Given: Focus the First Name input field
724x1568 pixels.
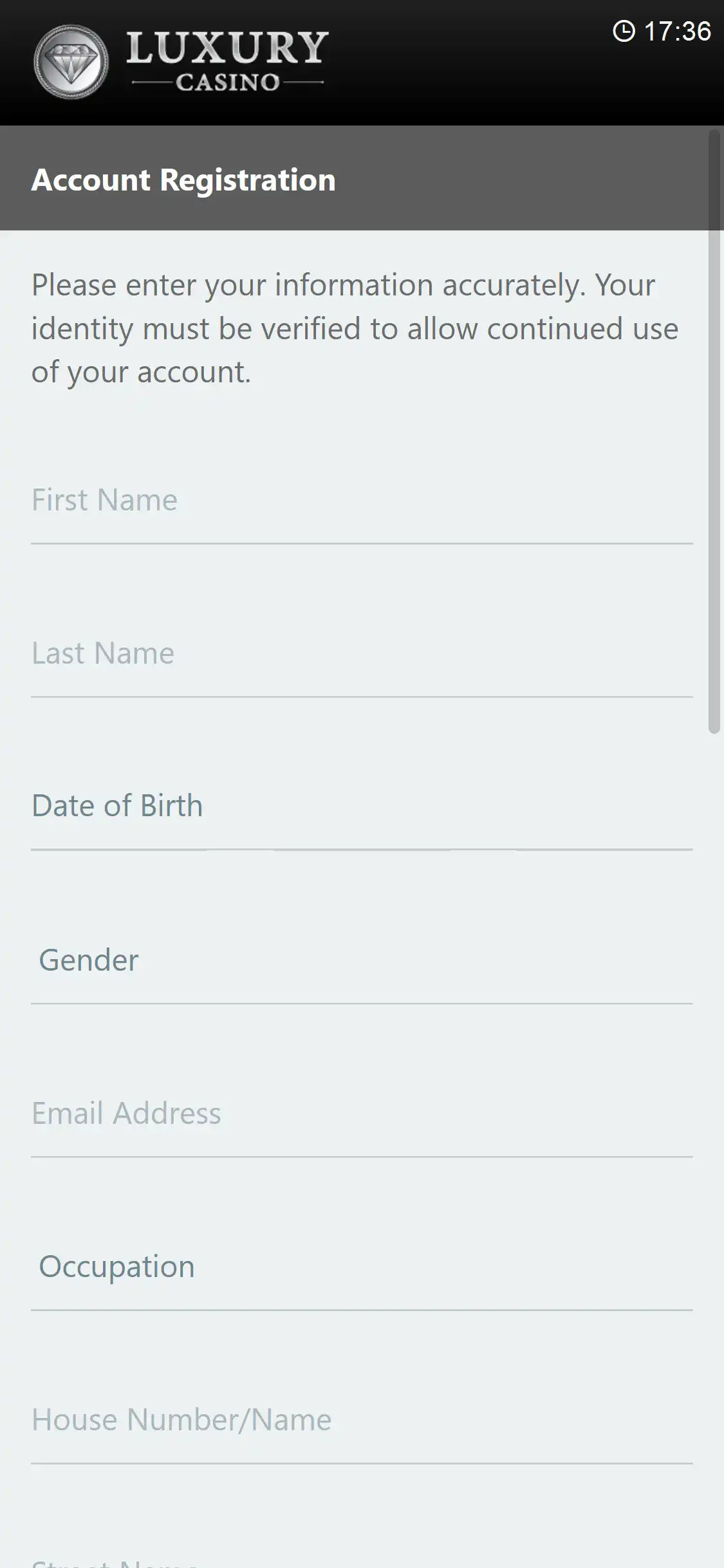Looking at the screenshot, I should click(362, 501).
